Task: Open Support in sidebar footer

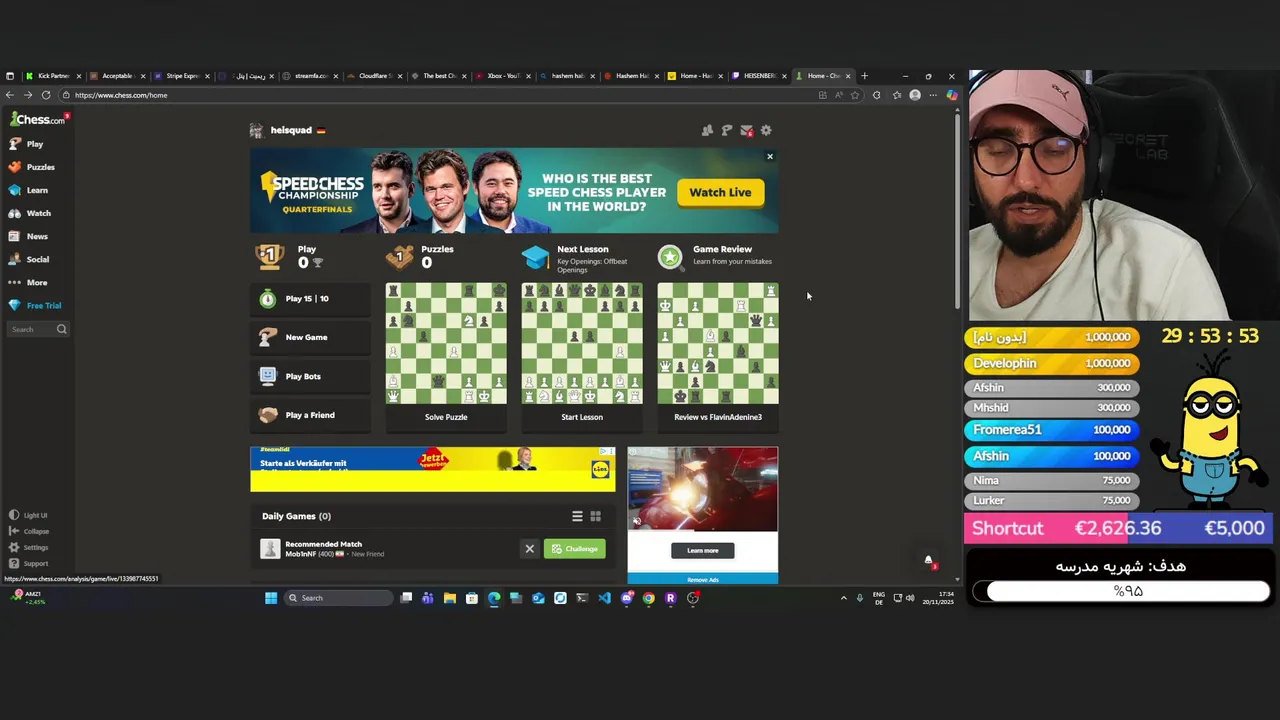Action: 29,563
